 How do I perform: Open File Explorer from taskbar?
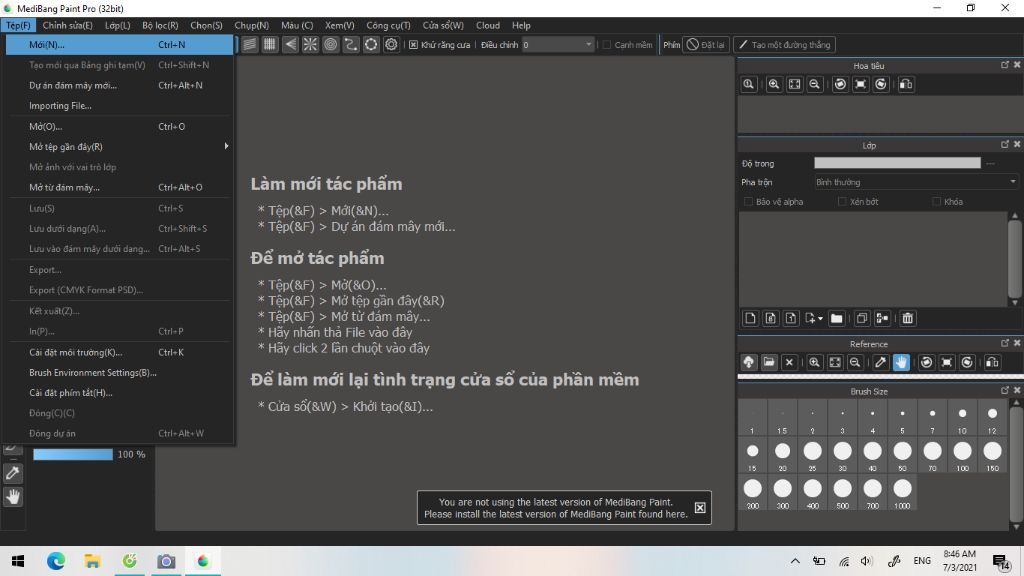pyautogui.click(x=93, y=561)
